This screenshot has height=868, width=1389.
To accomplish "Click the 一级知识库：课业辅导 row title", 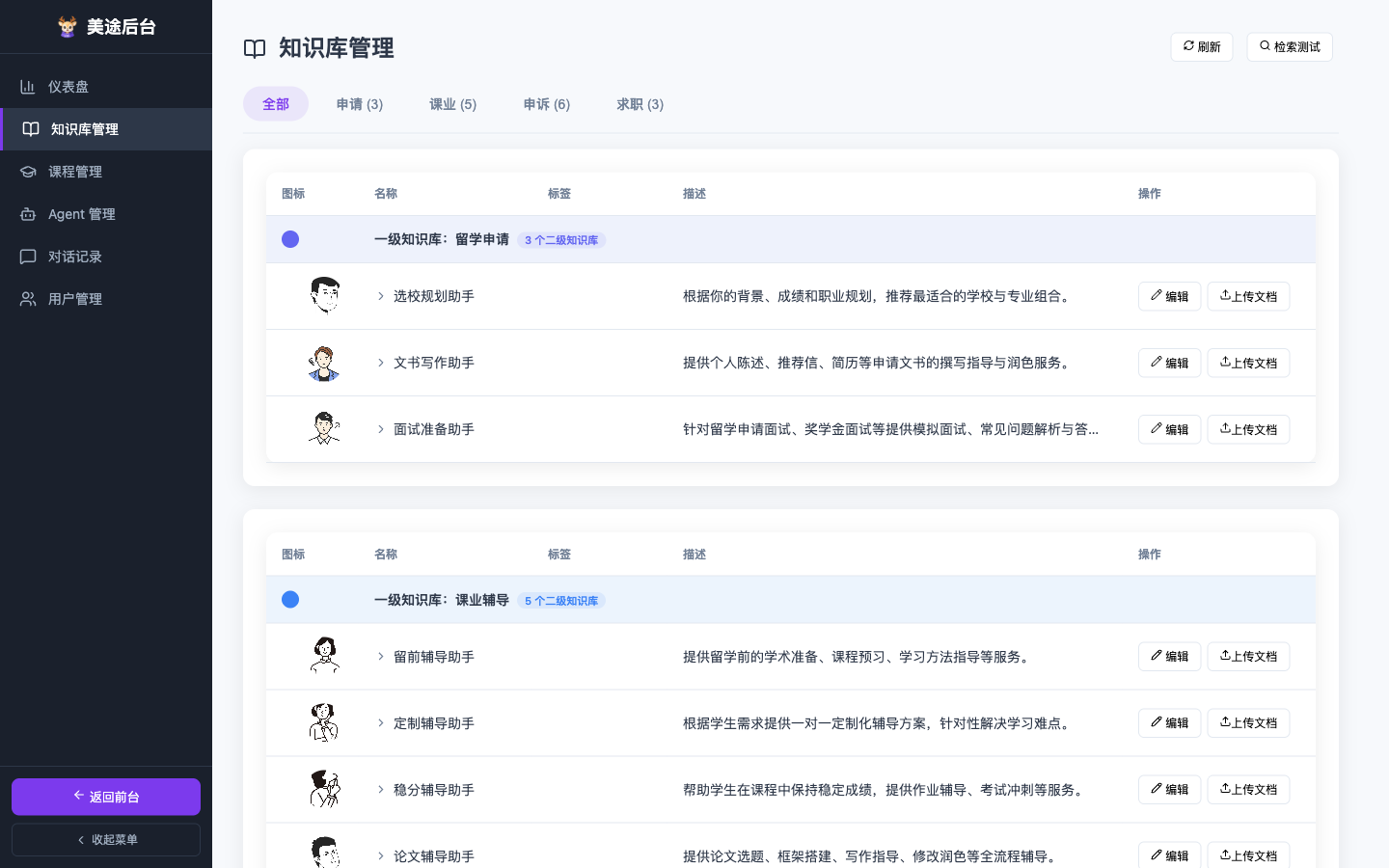I will click(442, 600).
